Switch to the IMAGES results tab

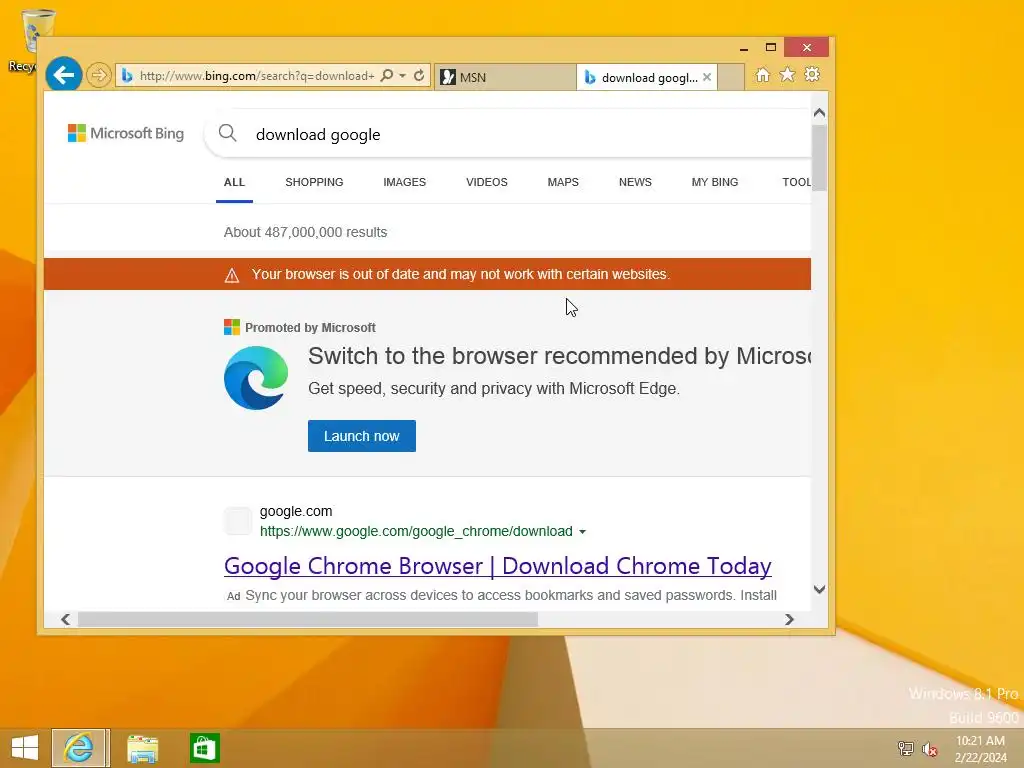tap(404, 182)
